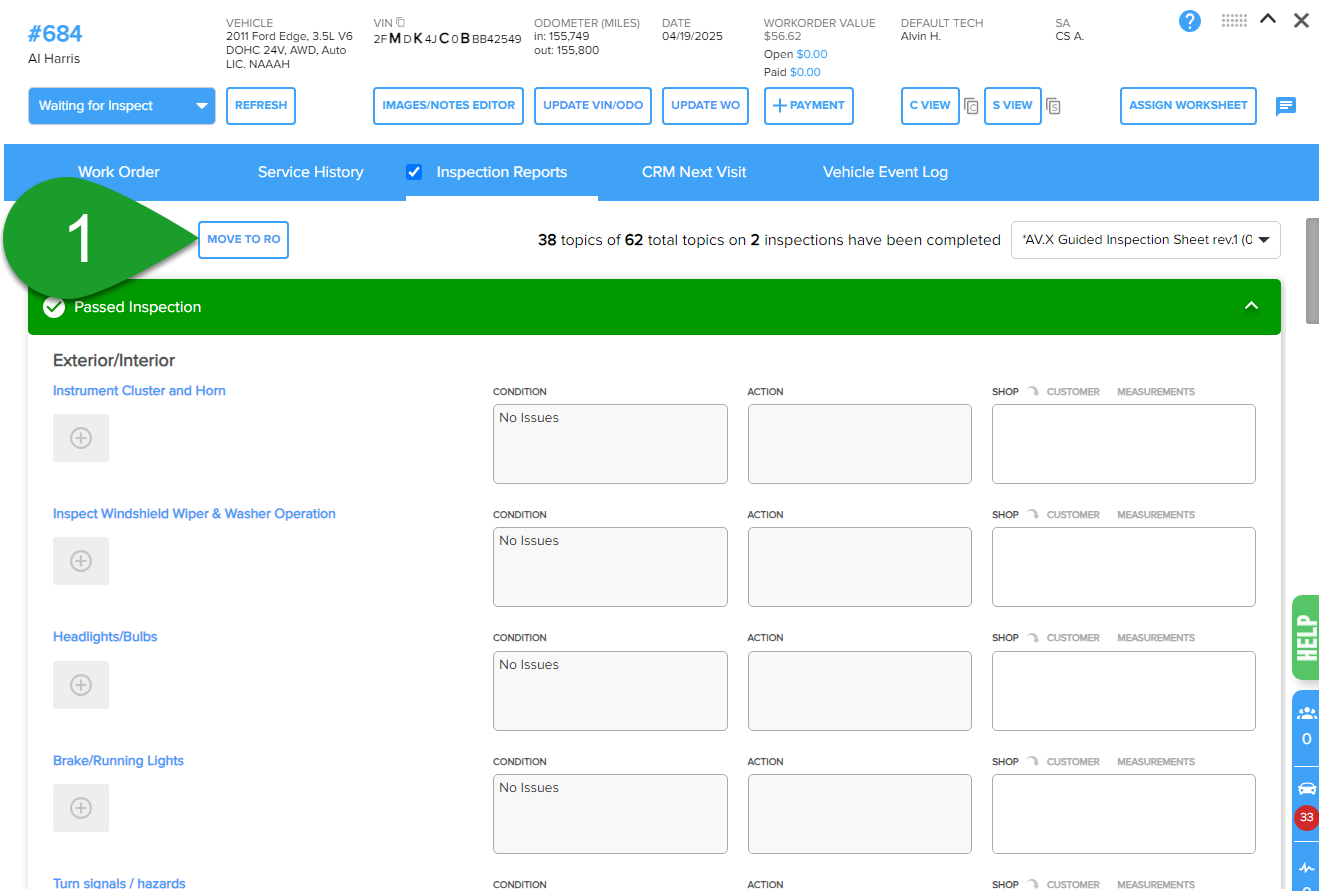The height and width of the screenshot is (891, 1319).
Task: Add image for Inspect Windshield Wiper & Washer
Action: [x=81, y=561]
